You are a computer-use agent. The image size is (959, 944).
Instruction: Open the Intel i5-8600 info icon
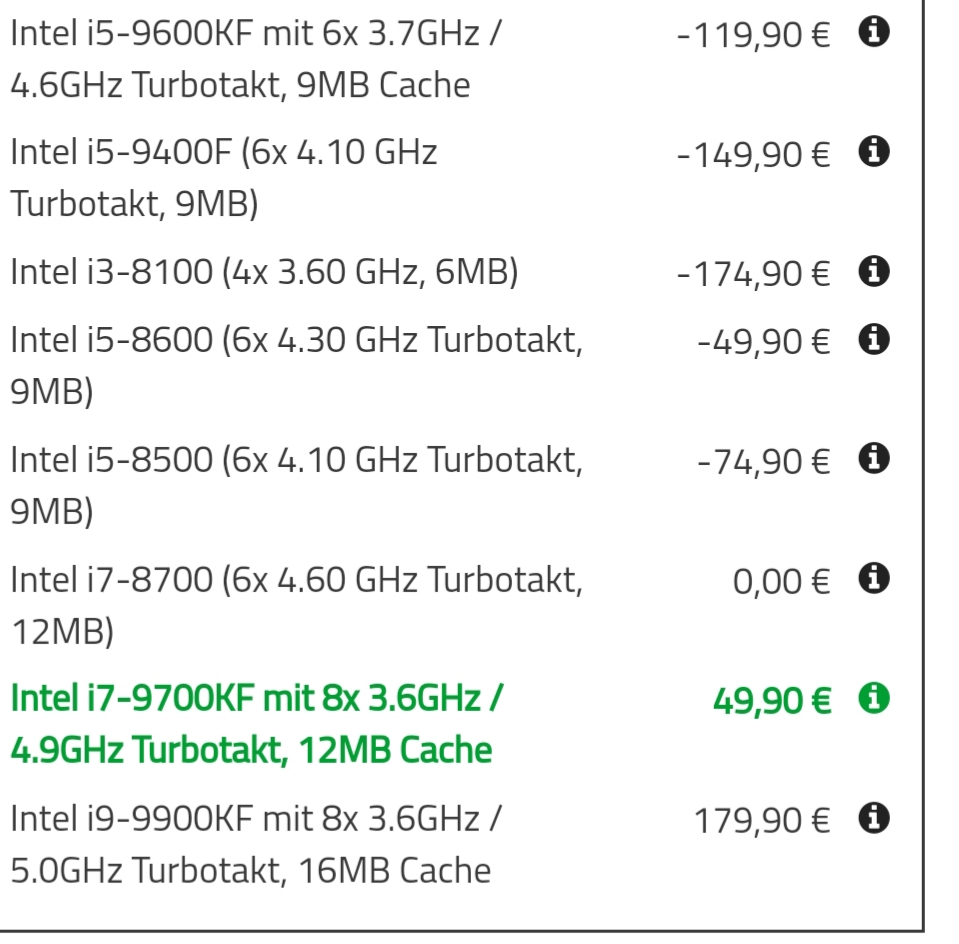[x=875, y=340]
